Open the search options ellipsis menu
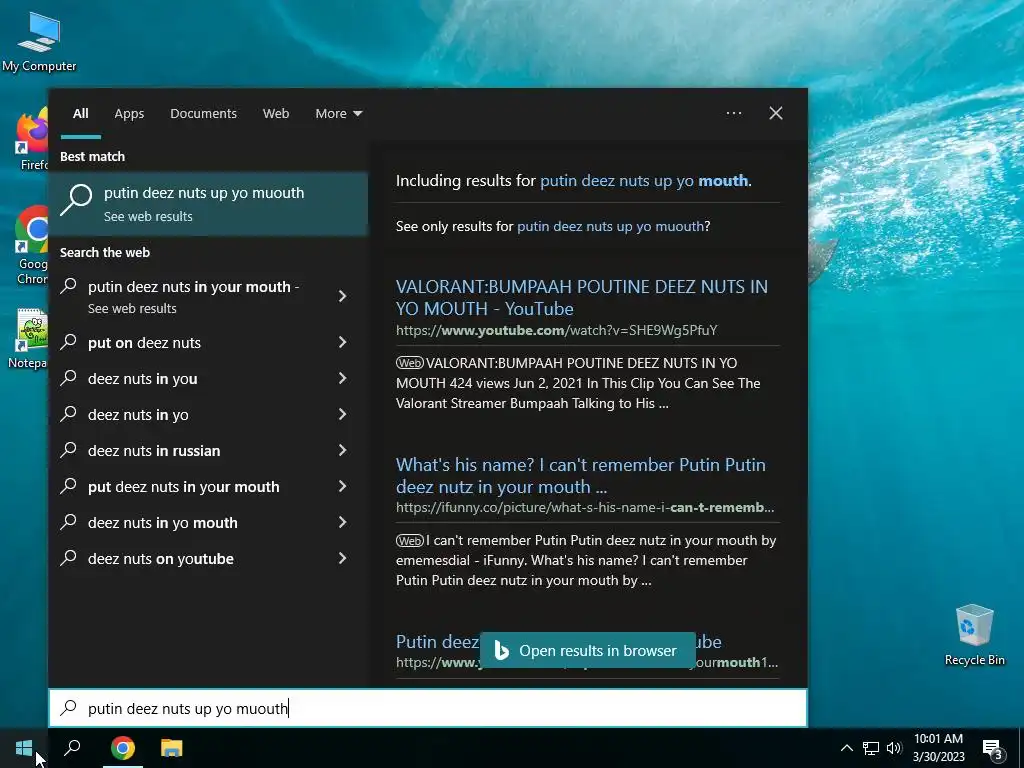 tap(734, 113)
